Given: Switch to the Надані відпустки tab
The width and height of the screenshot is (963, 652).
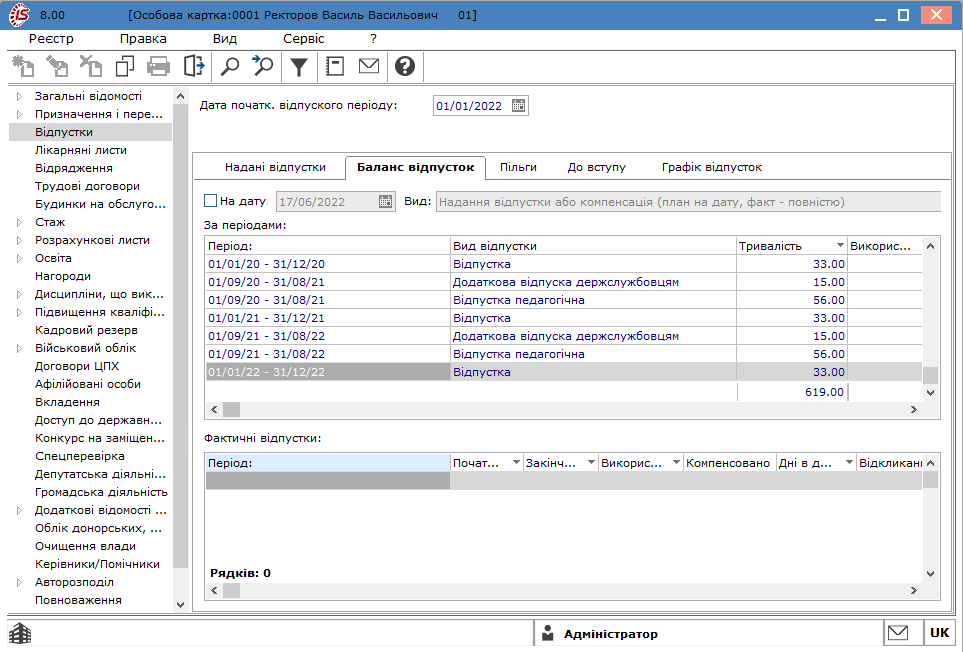Looking at the screenshot, I should coord(275,167).
